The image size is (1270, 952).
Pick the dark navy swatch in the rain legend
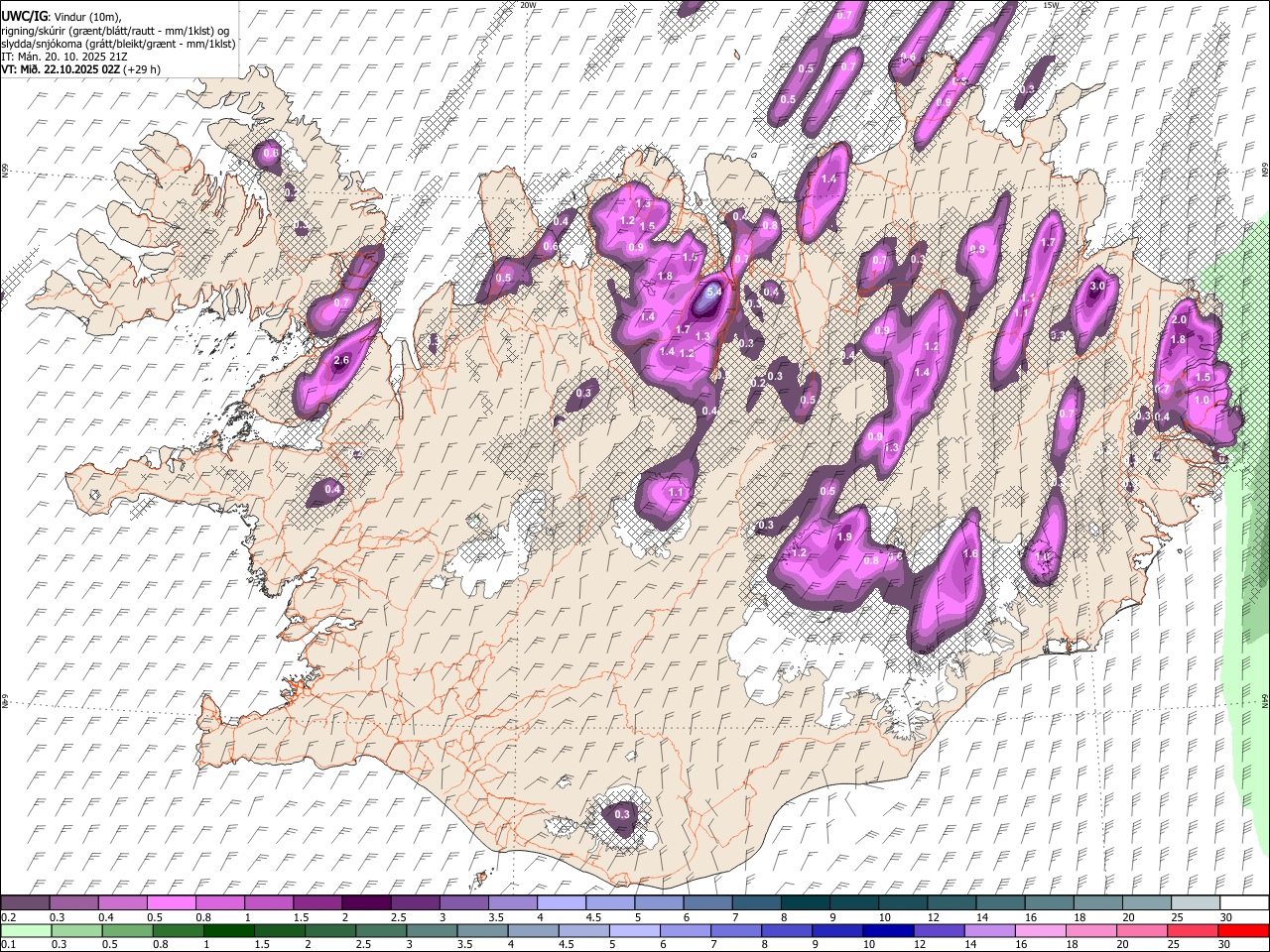coord(888,930)
